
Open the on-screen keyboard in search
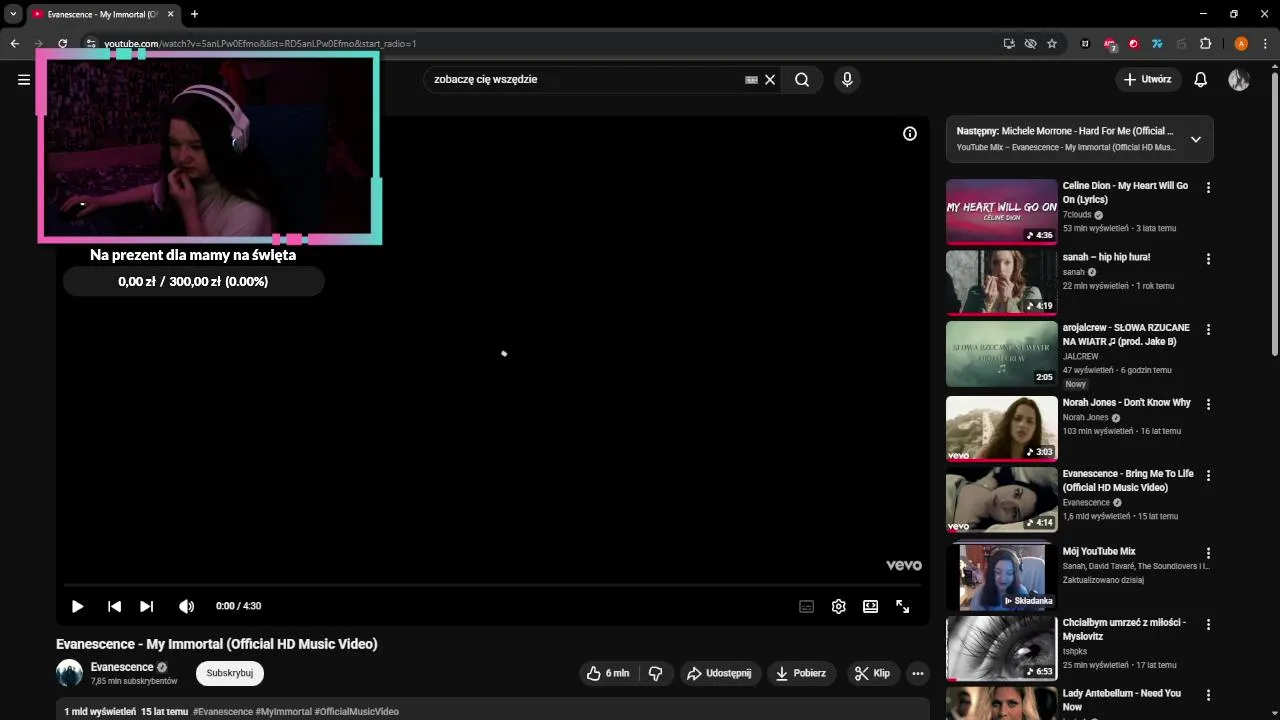751,80
